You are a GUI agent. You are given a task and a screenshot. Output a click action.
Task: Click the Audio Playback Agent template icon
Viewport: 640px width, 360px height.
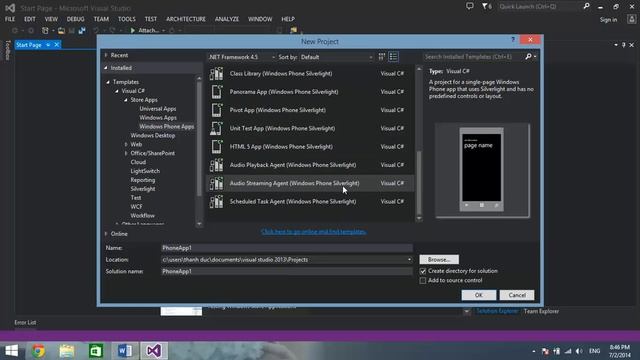tap(216, 165)
